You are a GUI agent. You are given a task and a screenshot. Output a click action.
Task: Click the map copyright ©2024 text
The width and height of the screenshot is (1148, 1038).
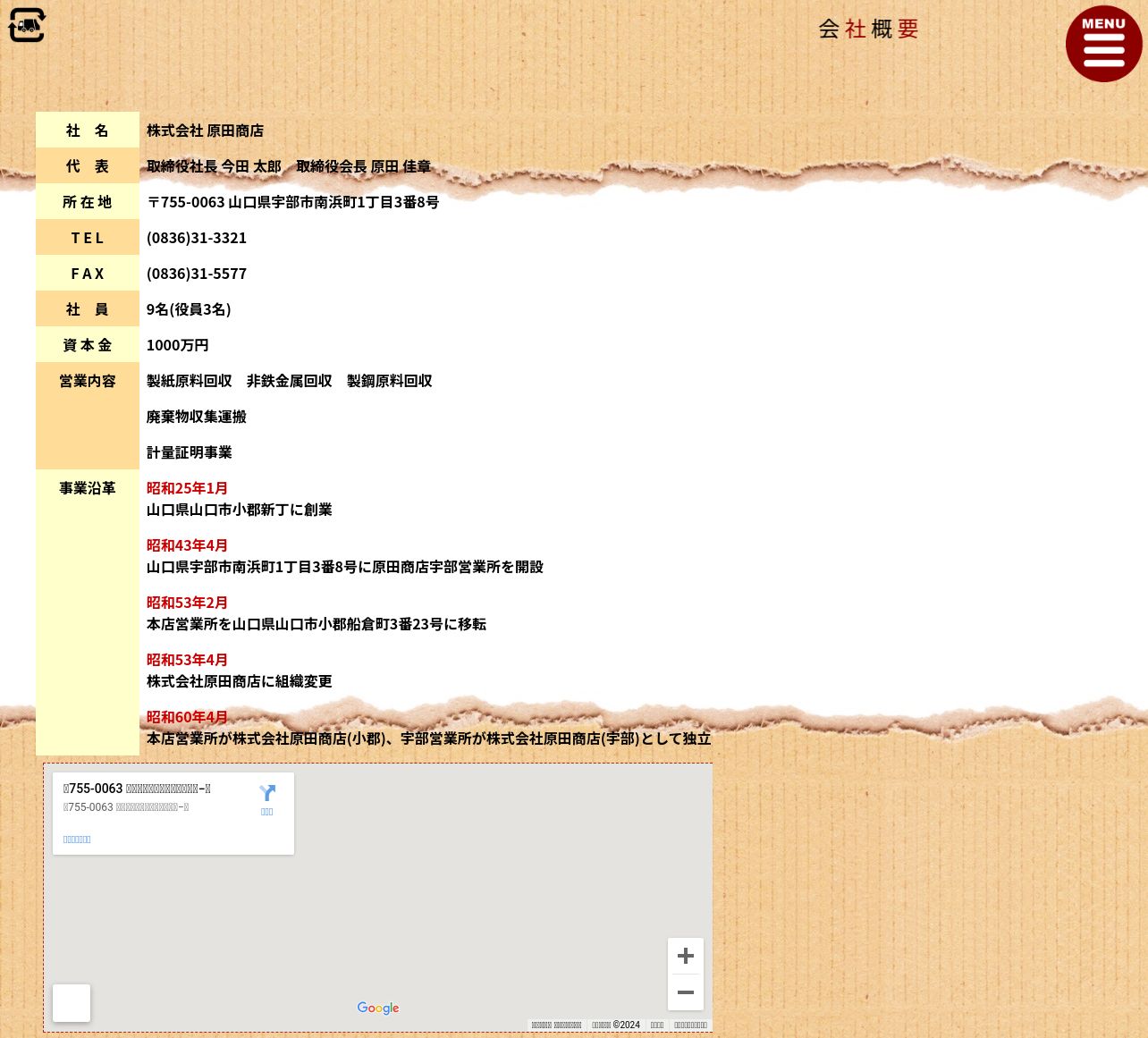point(616,1025)
